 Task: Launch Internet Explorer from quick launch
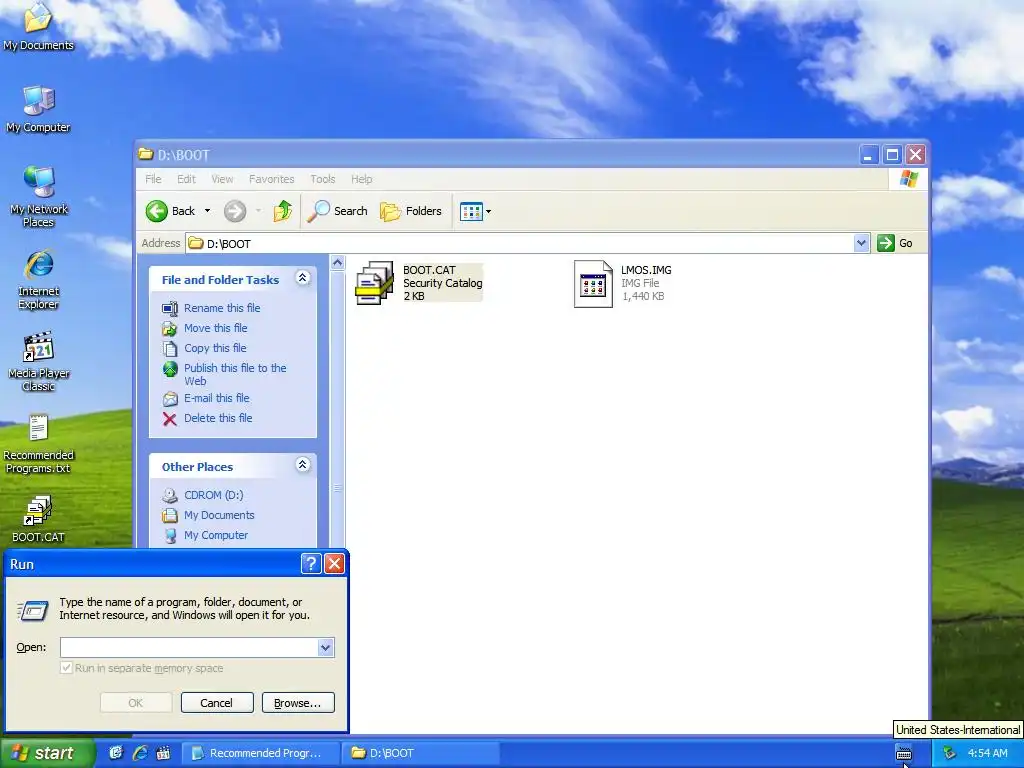pyautogui.click(x=140, y=753)
